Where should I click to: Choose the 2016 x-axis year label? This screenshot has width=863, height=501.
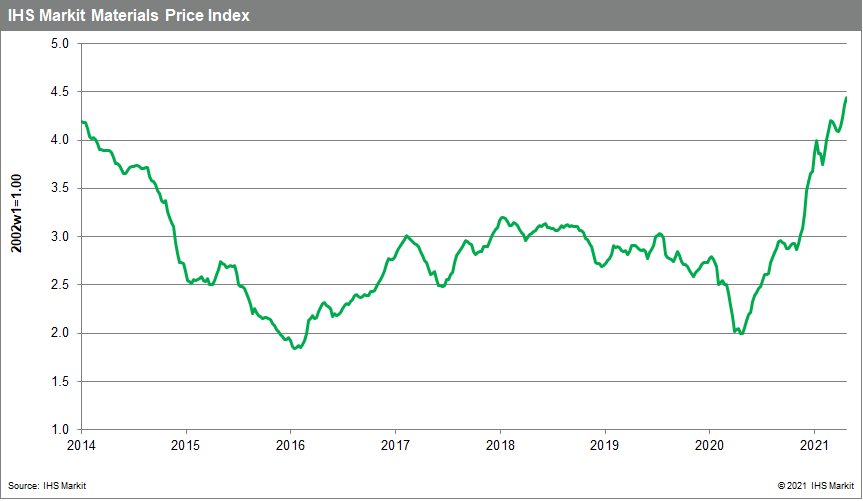(x=290, y=445)
